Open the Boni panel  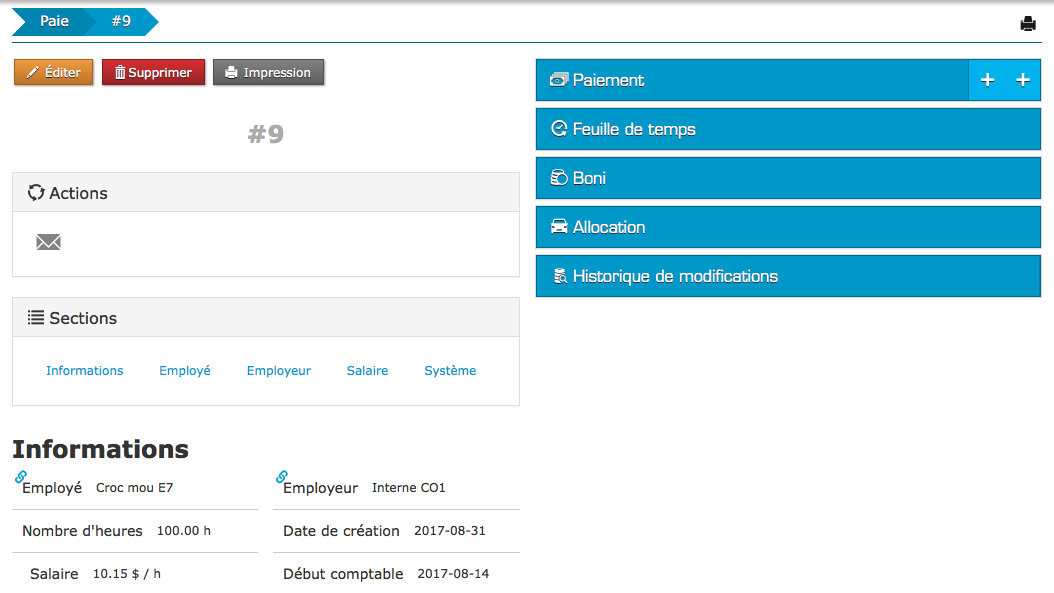point(788,179)
